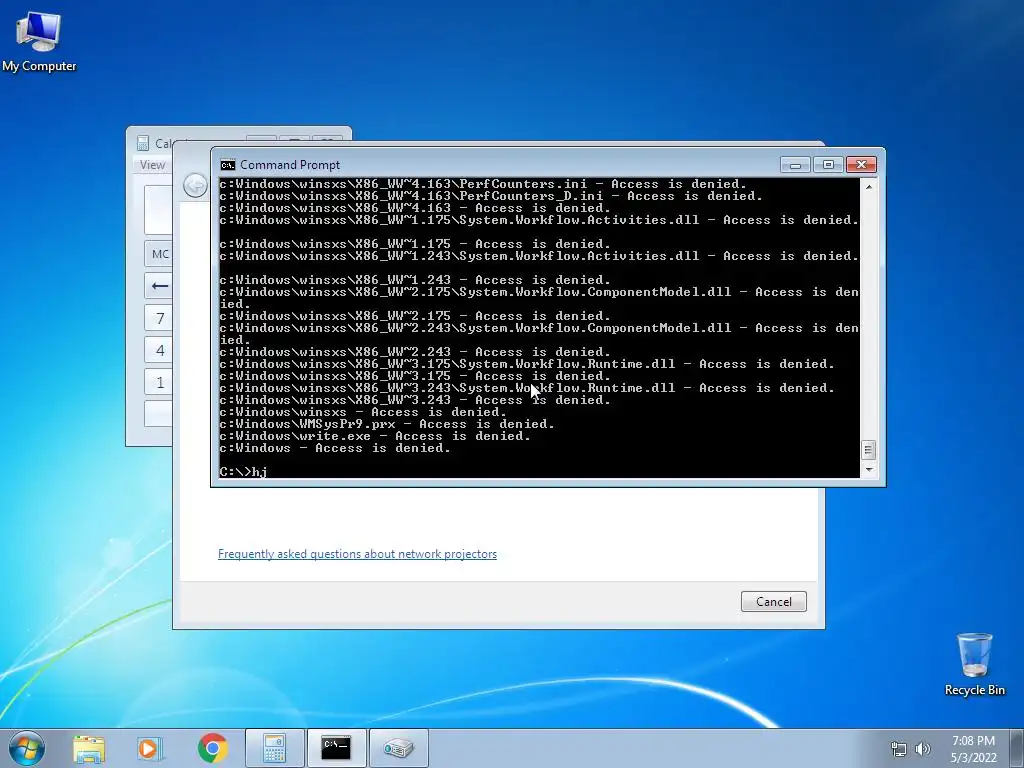Open network status tray icon
The height and width of the screenshot is (768, 1024).
pos(899,749)
